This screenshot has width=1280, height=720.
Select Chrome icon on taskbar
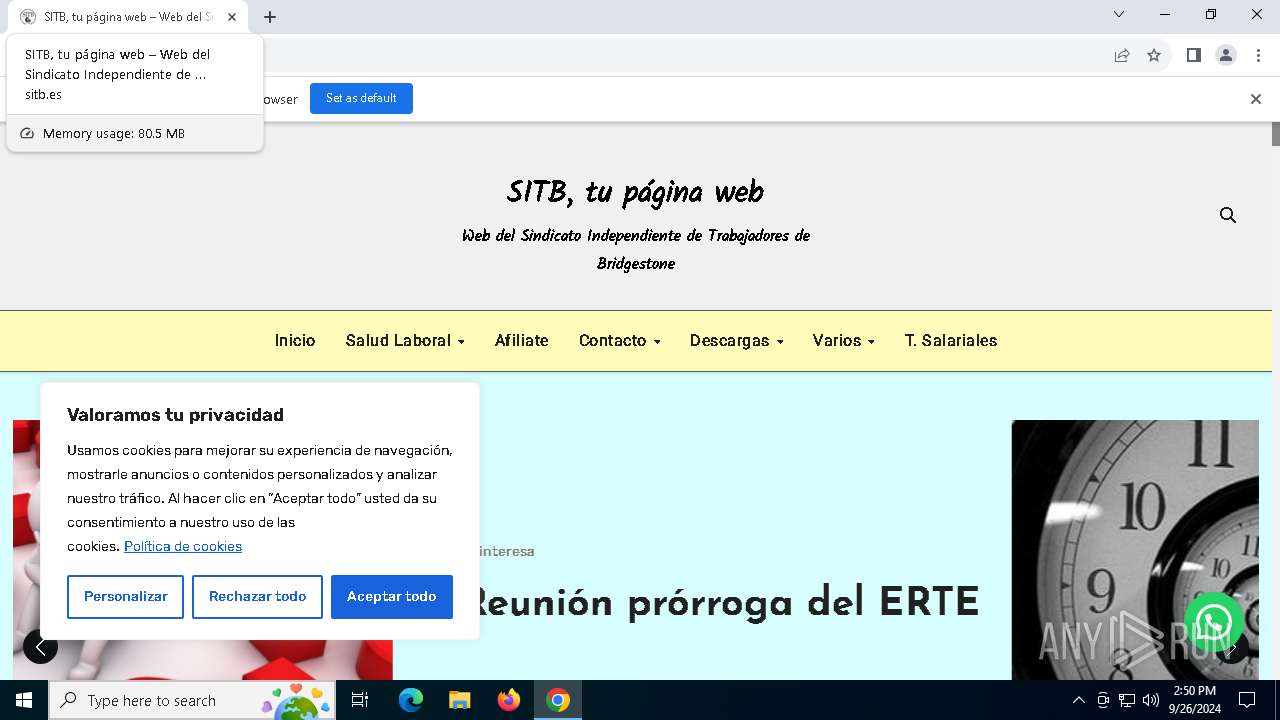click(x=558, y=700)
